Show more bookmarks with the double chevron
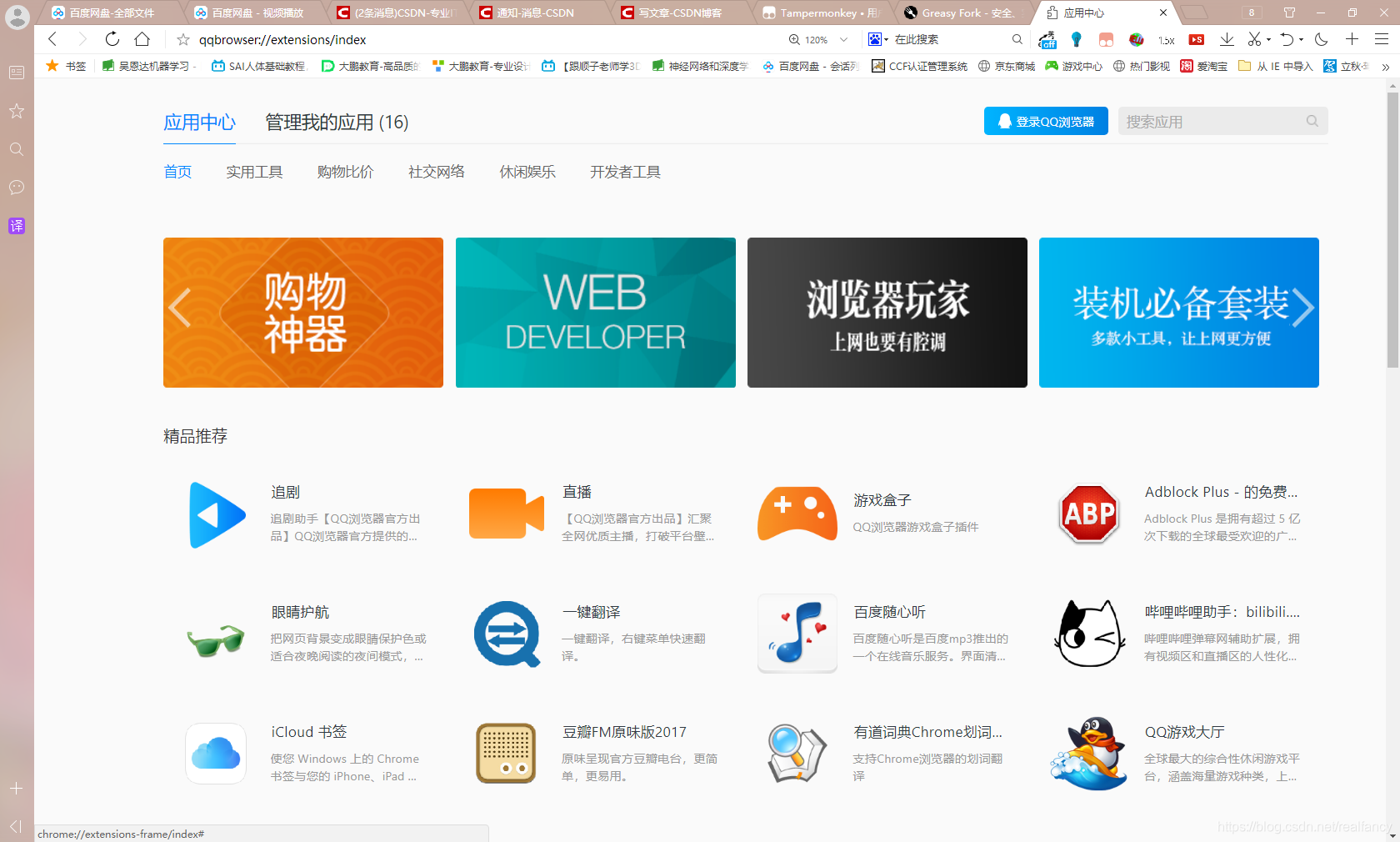 (x=1385, y=67)
